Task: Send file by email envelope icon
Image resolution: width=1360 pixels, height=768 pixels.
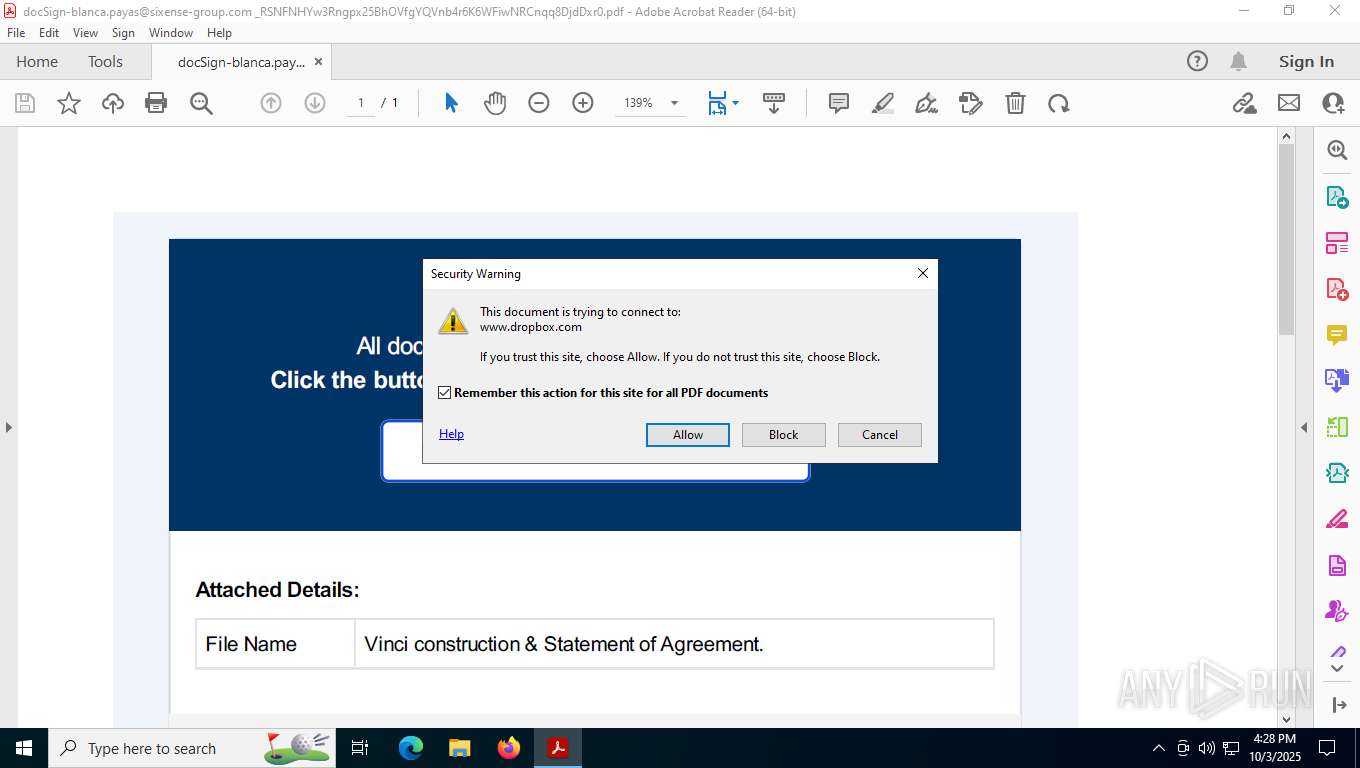Action: 1289,103
